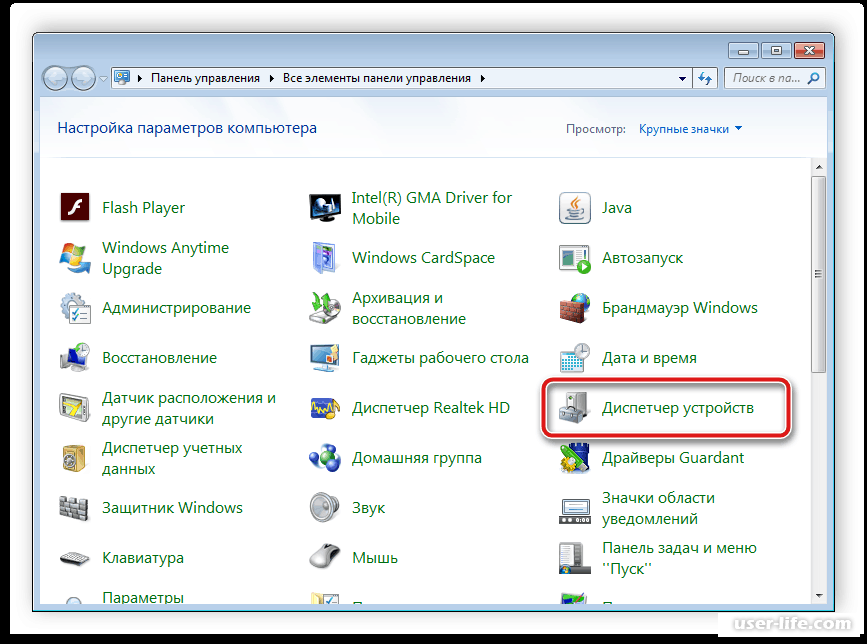Expand the arrow before Панель управления breadcrumb
Viewport: 867px width, 644px height.
pyautogui.click(x=140, y=78)
